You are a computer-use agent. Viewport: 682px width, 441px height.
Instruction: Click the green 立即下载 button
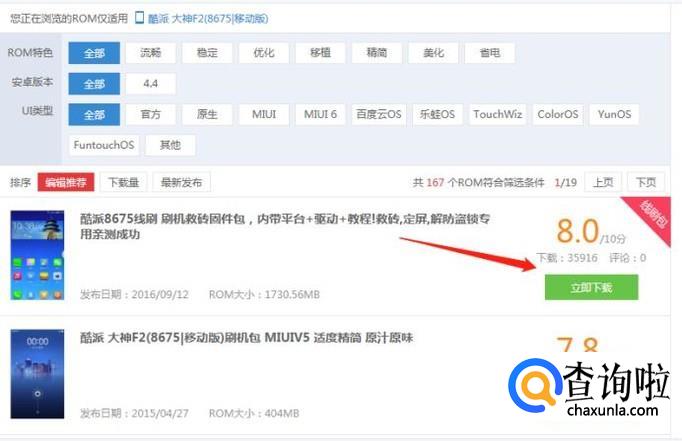[592, 287]
